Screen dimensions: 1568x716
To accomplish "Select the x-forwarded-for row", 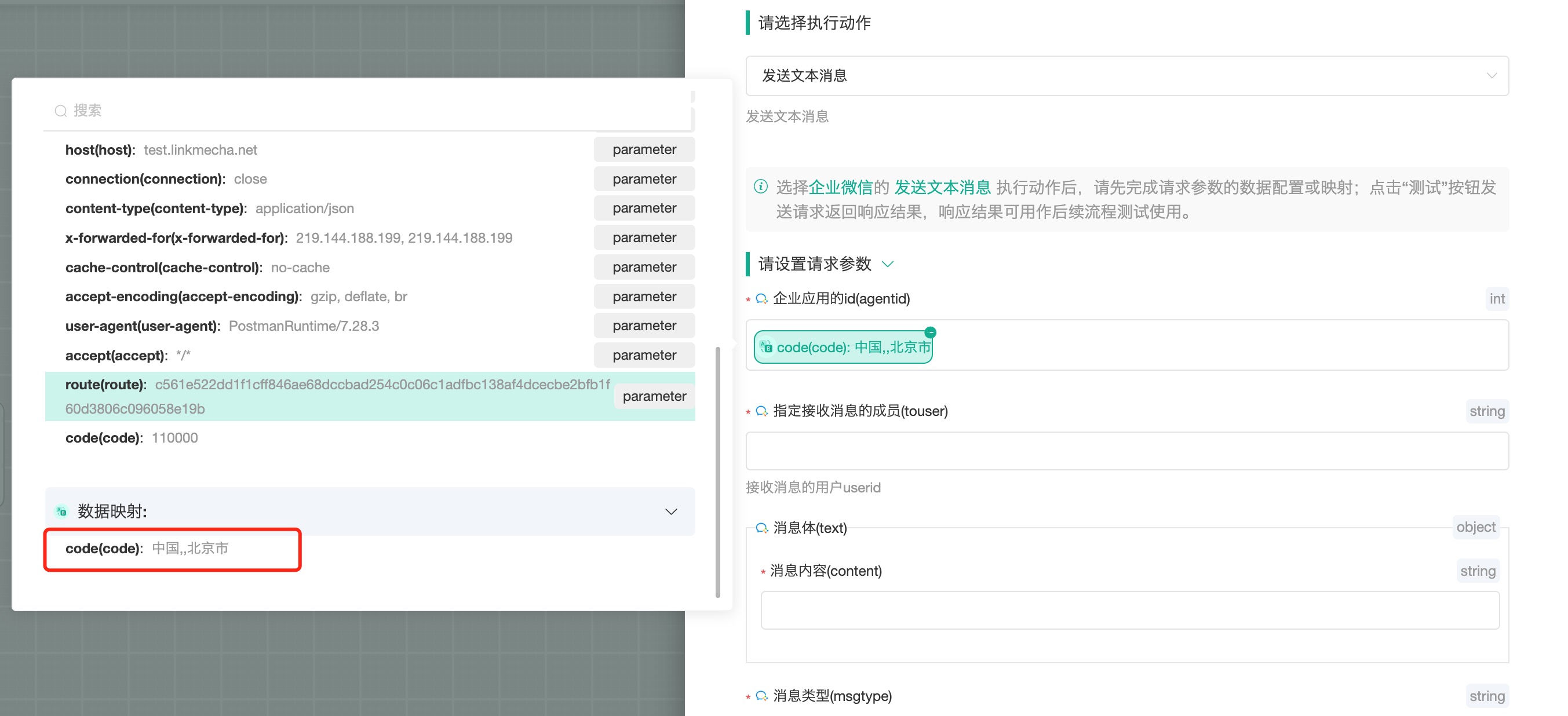I will (370, 238).
